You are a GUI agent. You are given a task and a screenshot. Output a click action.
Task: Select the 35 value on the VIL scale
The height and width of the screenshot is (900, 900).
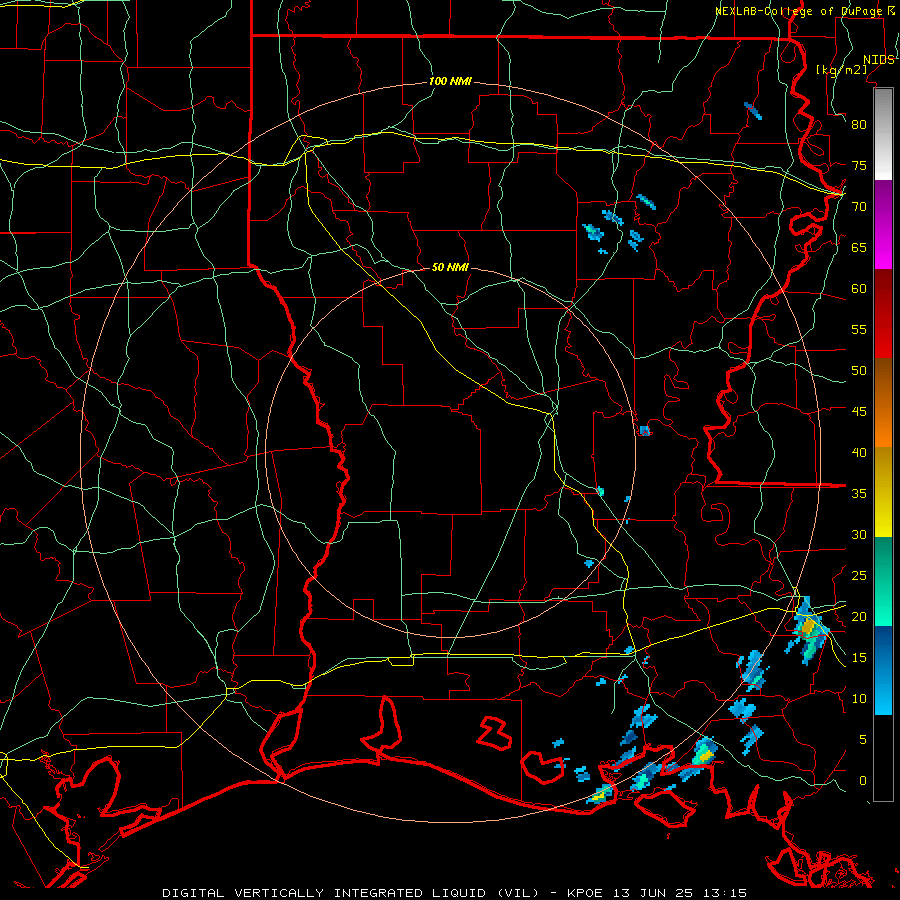coord(859,494)
